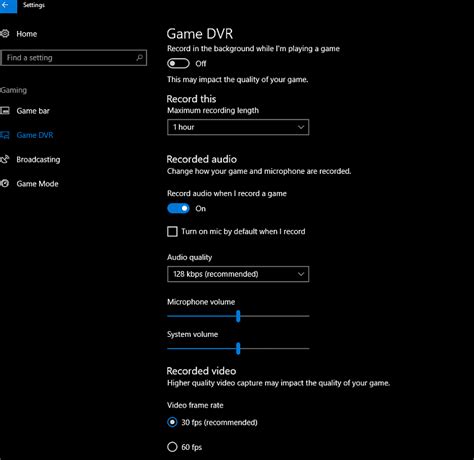Click the Game Mode sidebar icon
The image size is (474, 460).
5,184
